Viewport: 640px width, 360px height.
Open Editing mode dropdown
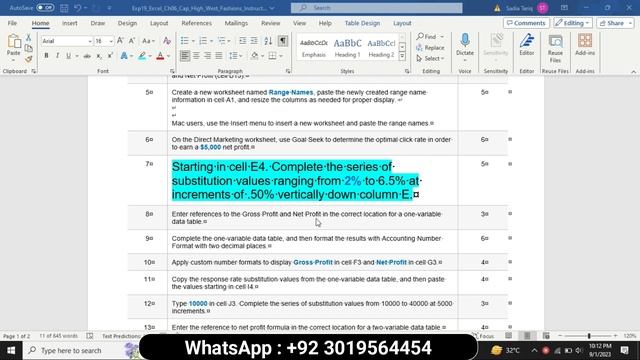(x=573, y=23)
